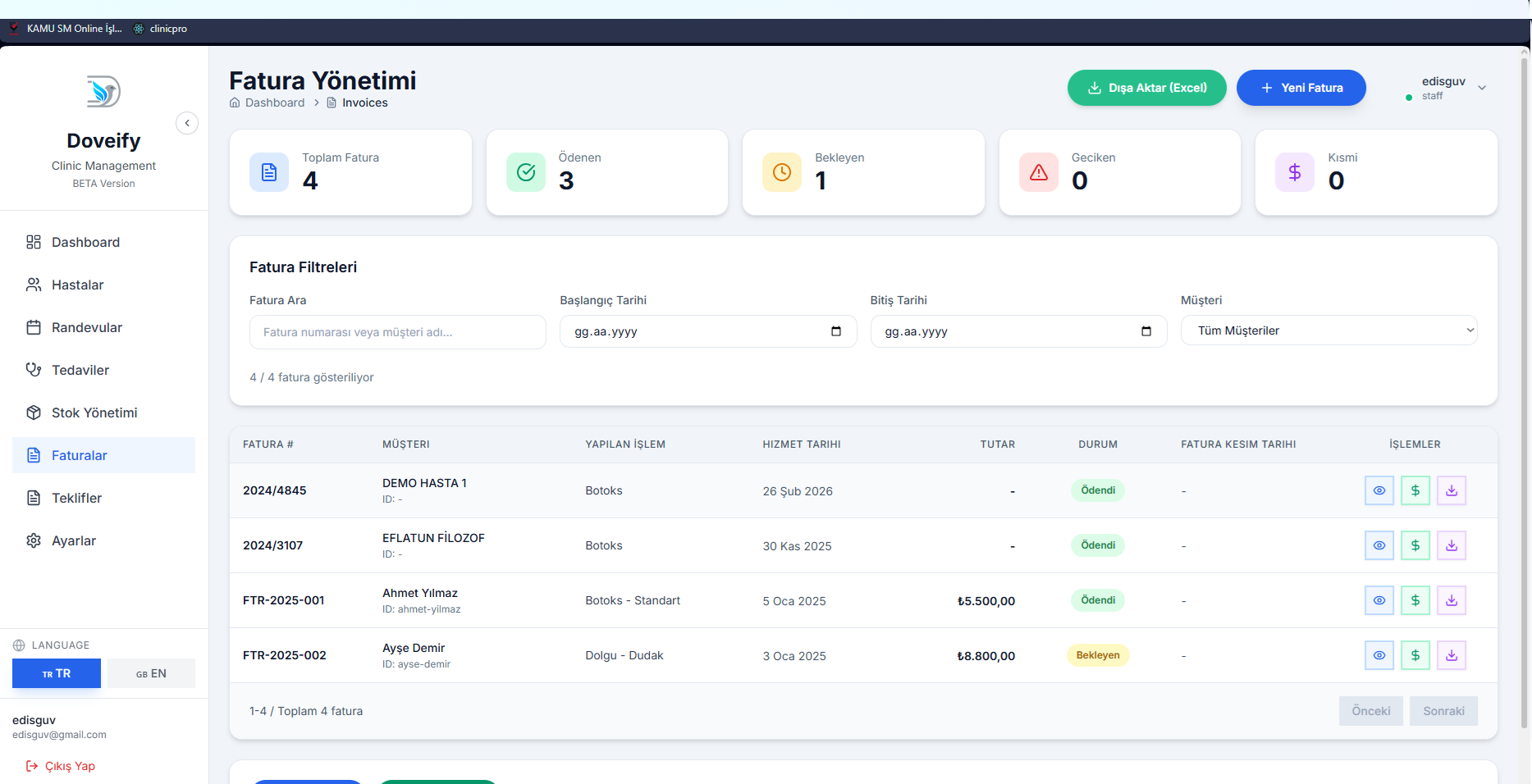The height and width of the screenshot is (784, 1532).
Task: Select the Hastalar patients icon in sidebar
Action: tap(34, 284)
